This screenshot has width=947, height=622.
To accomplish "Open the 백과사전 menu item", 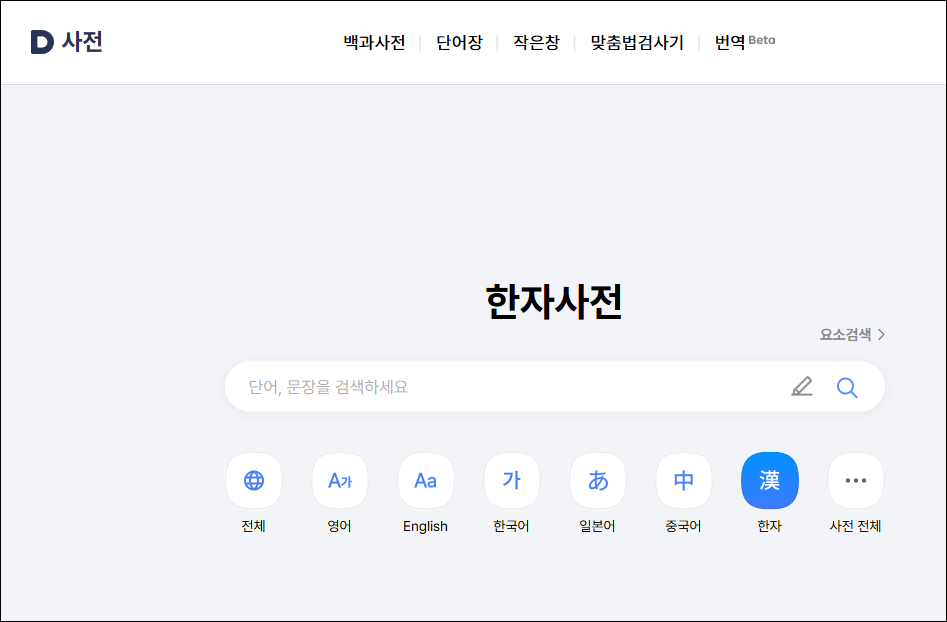I will [x=374, y=42].
